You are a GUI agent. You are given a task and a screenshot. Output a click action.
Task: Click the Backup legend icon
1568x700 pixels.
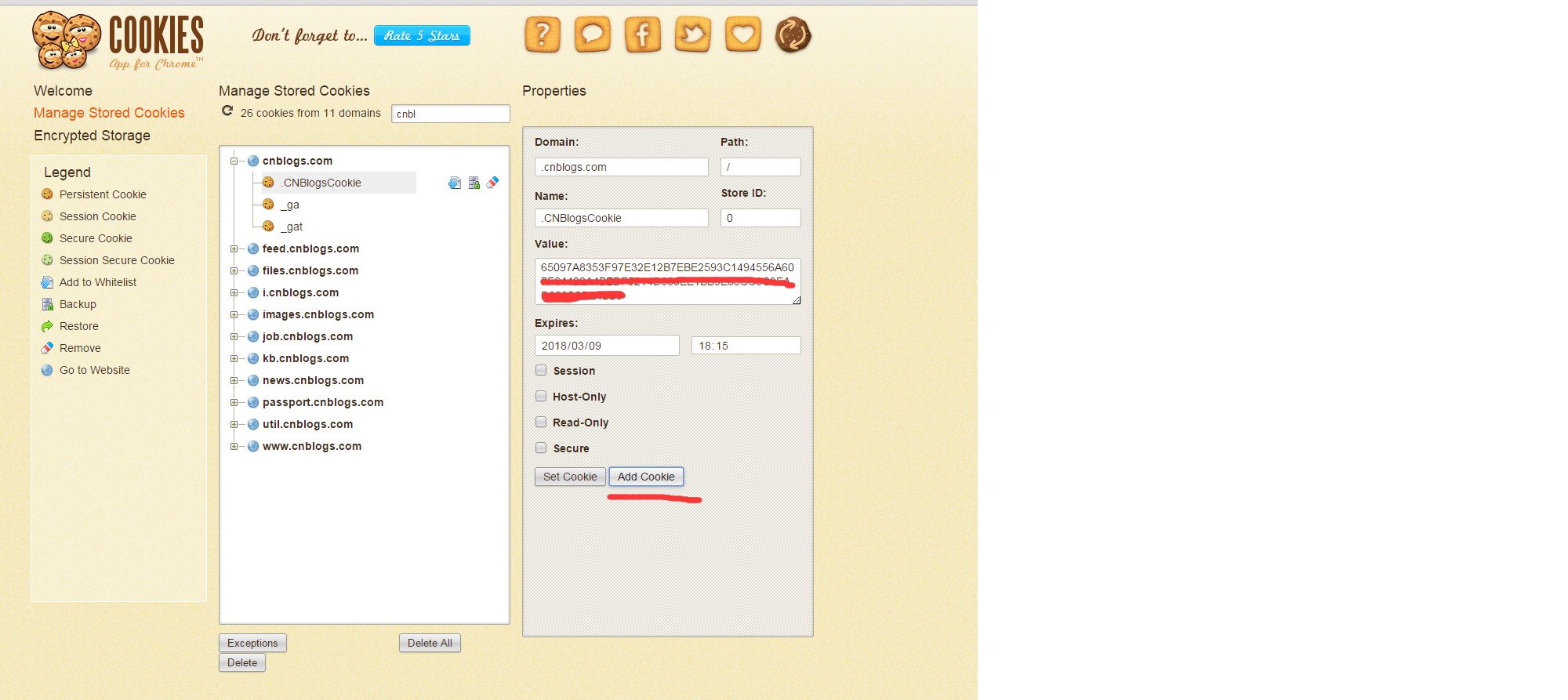click(47, 304)
